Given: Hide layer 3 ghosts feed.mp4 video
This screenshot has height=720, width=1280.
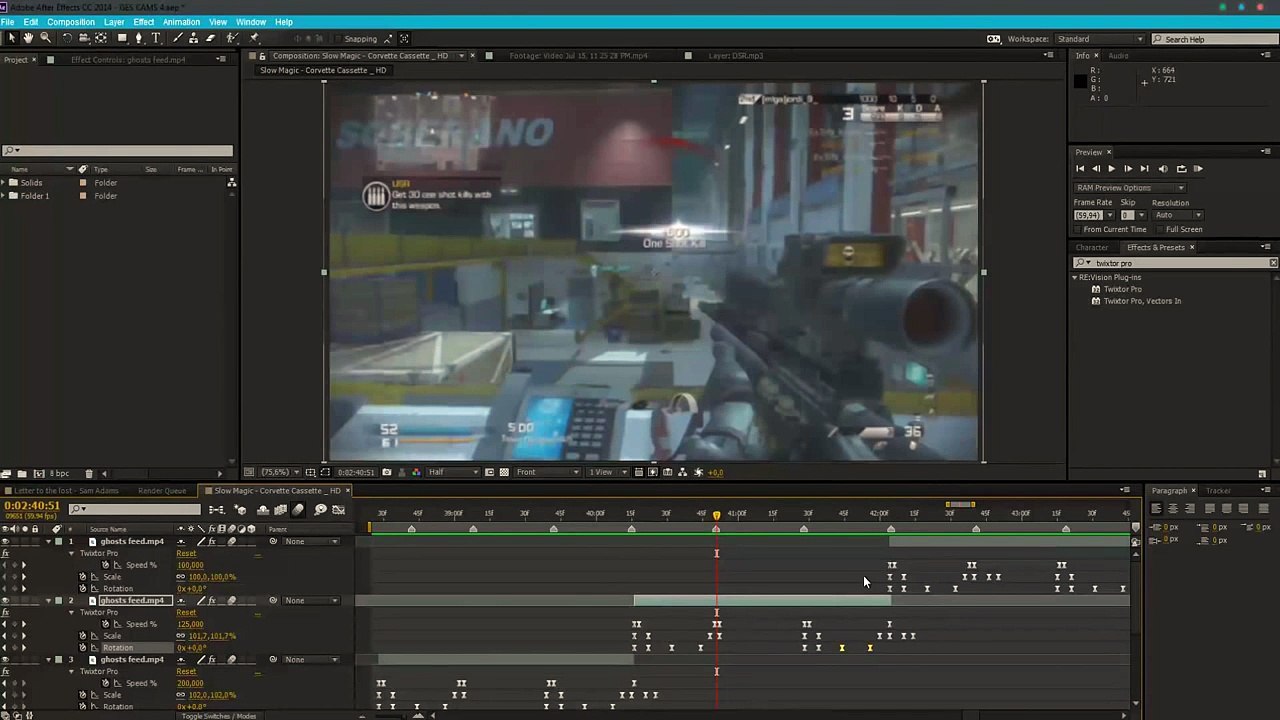Looking at the screenshot, I should [5, 659].
